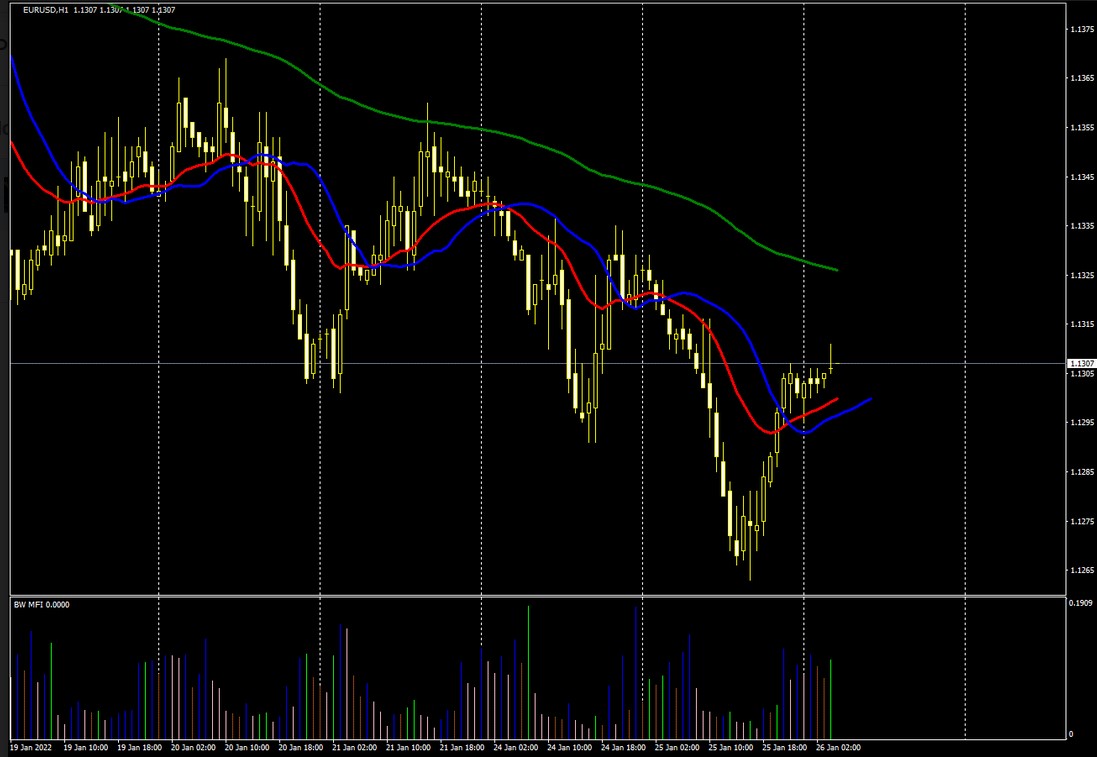Click the 19 Jan 2022 date label
The width and height of the screenshot is (1097, 757).
point(30,747)
